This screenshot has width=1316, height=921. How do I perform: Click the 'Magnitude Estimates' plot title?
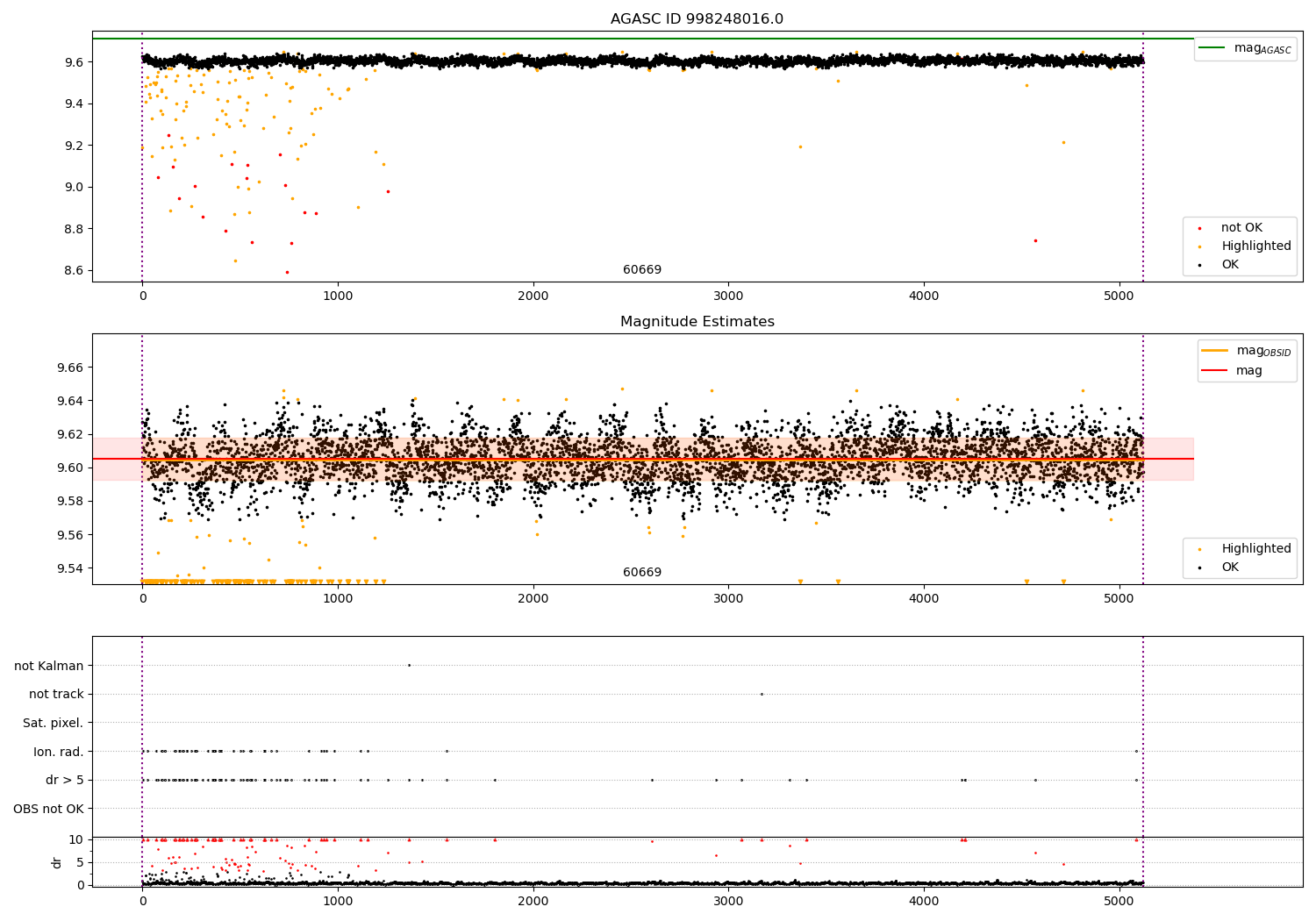[697, 322]
